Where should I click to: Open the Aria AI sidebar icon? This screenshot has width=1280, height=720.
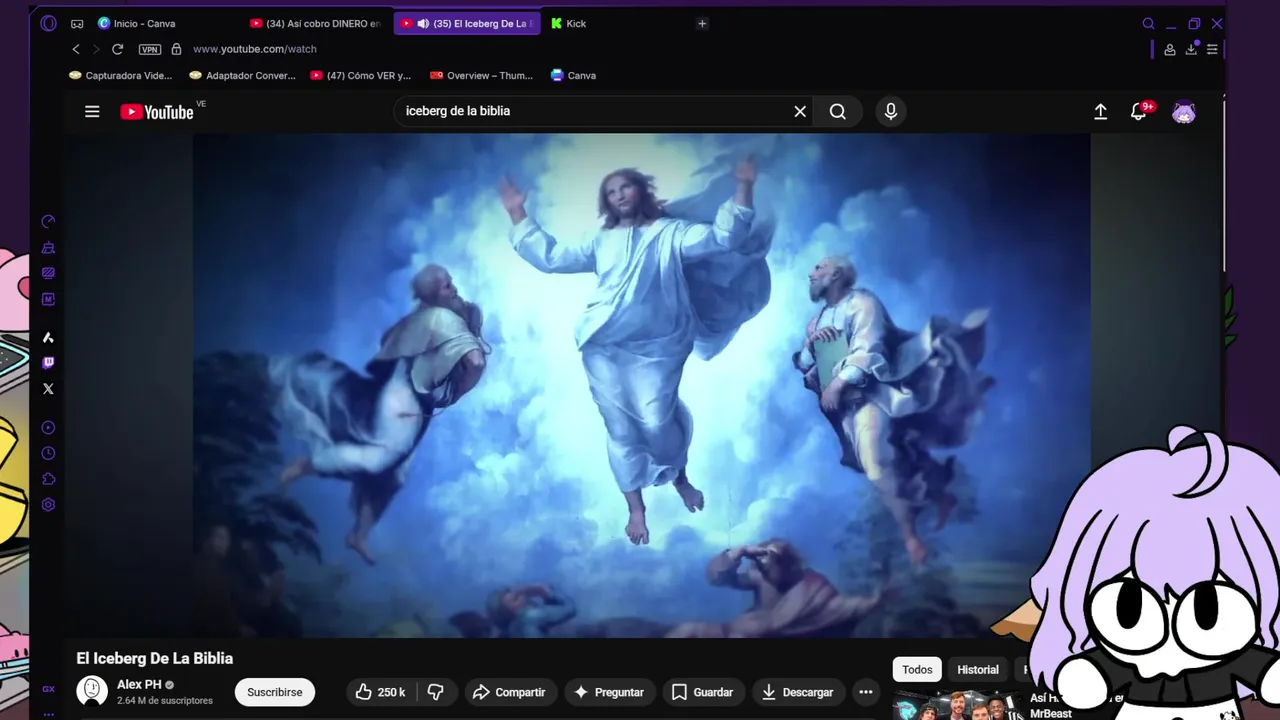48,338
